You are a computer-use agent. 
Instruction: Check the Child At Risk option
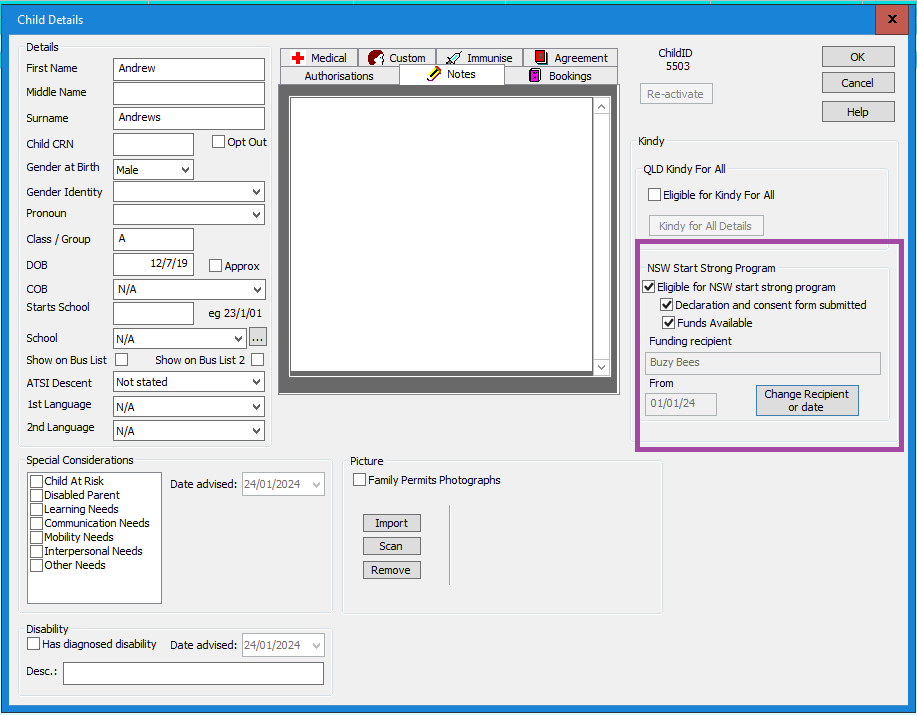click(37, 481)
